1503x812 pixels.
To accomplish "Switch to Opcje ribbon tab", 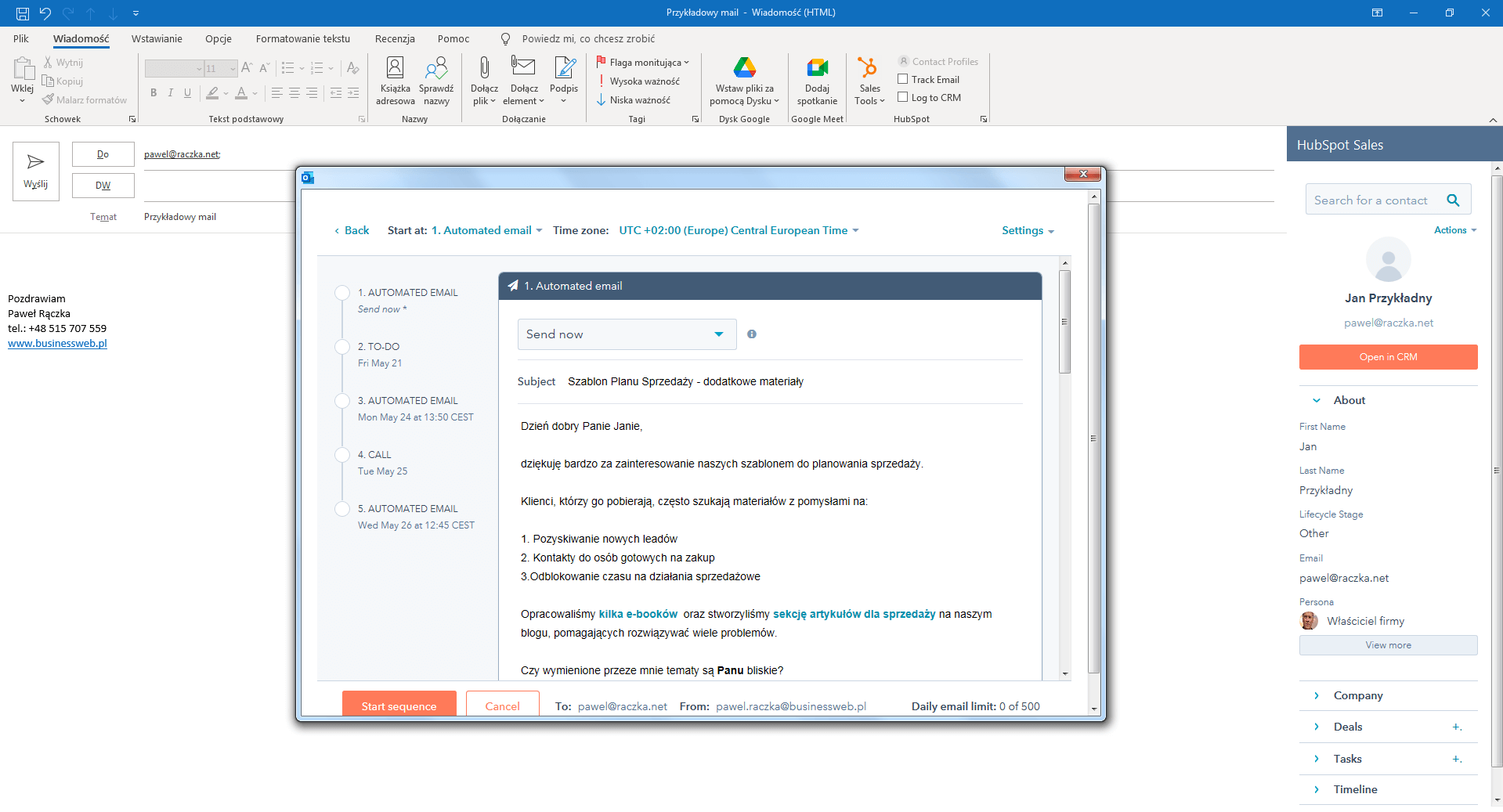I will click(x=219, y=39).
